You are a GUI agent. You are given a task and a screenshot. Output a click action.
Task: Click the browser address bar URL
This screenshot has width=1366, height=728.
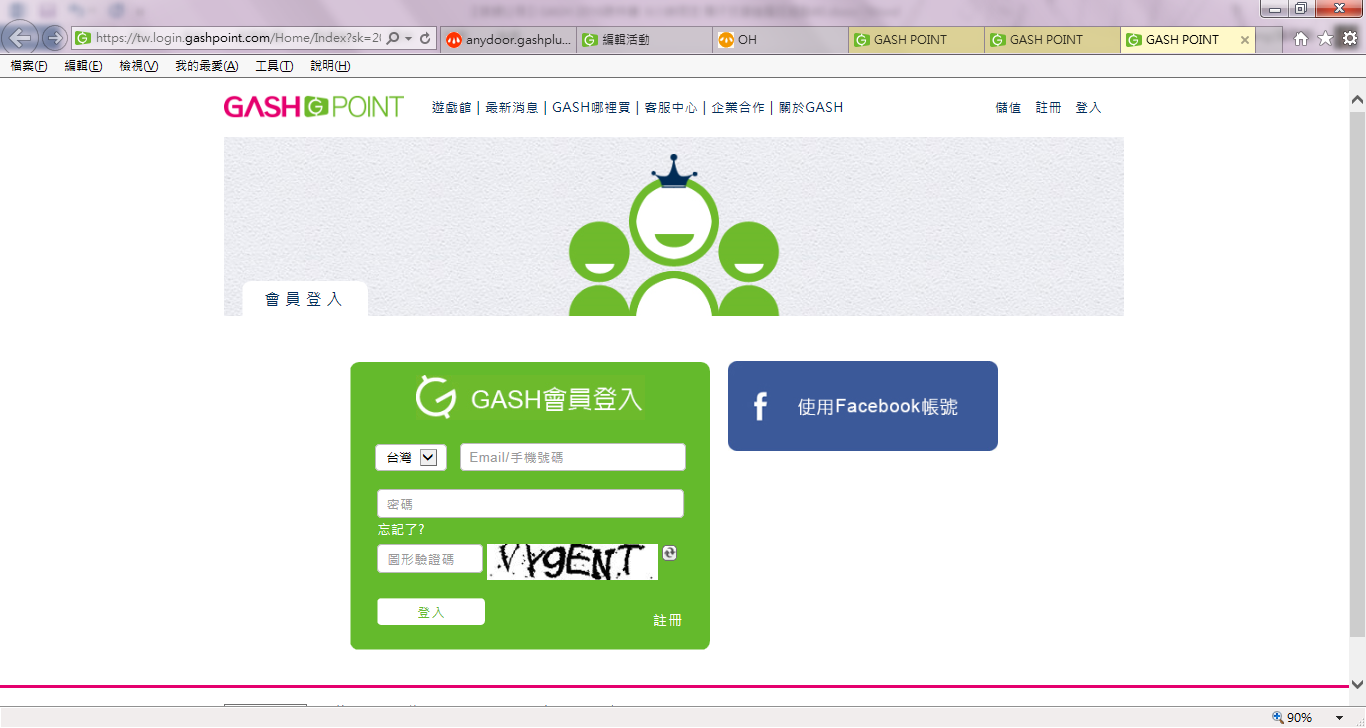pyautogui.click(x=238, y=39)
